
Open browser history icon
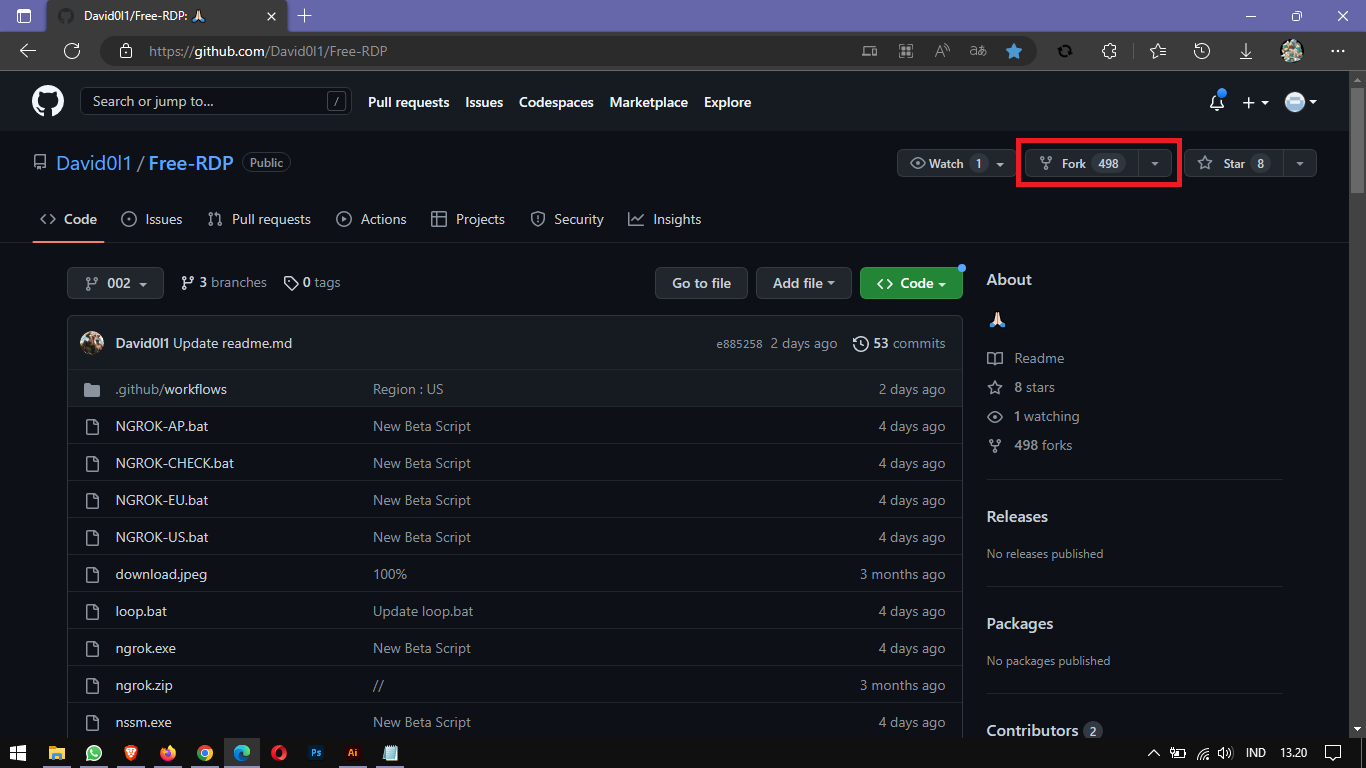tap(1202, 51)
